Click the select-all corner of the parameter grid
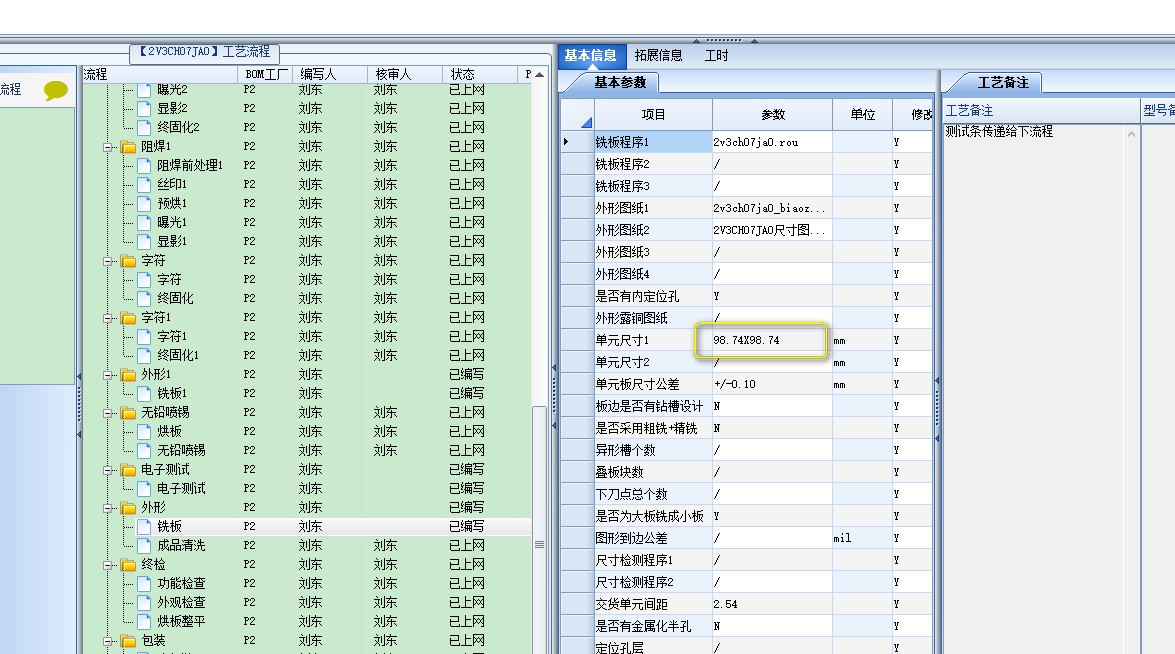1175x654 pixels. [577, 115]
